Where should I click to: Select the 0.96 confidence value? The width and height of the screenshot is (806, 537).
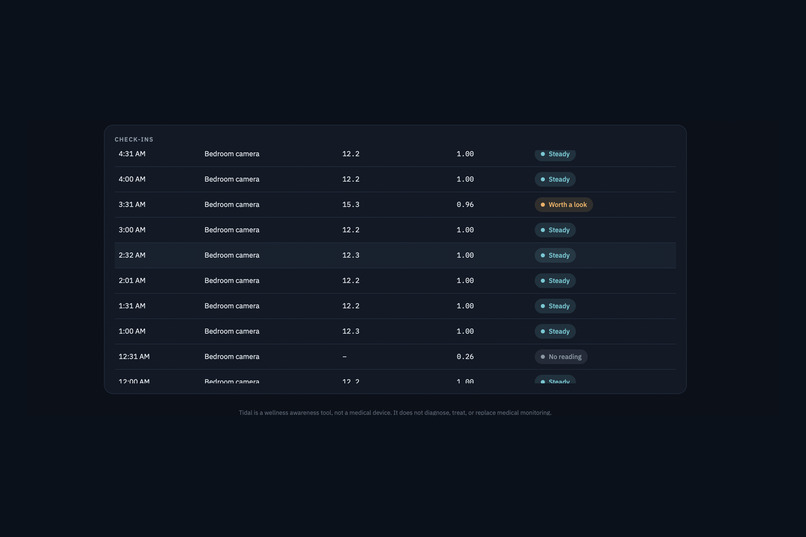point(465,205)
